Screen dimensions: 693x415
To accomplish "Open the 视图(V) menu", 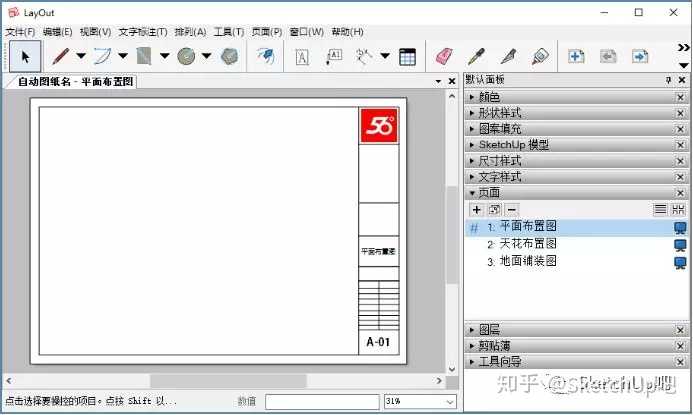I will point(95,32).
